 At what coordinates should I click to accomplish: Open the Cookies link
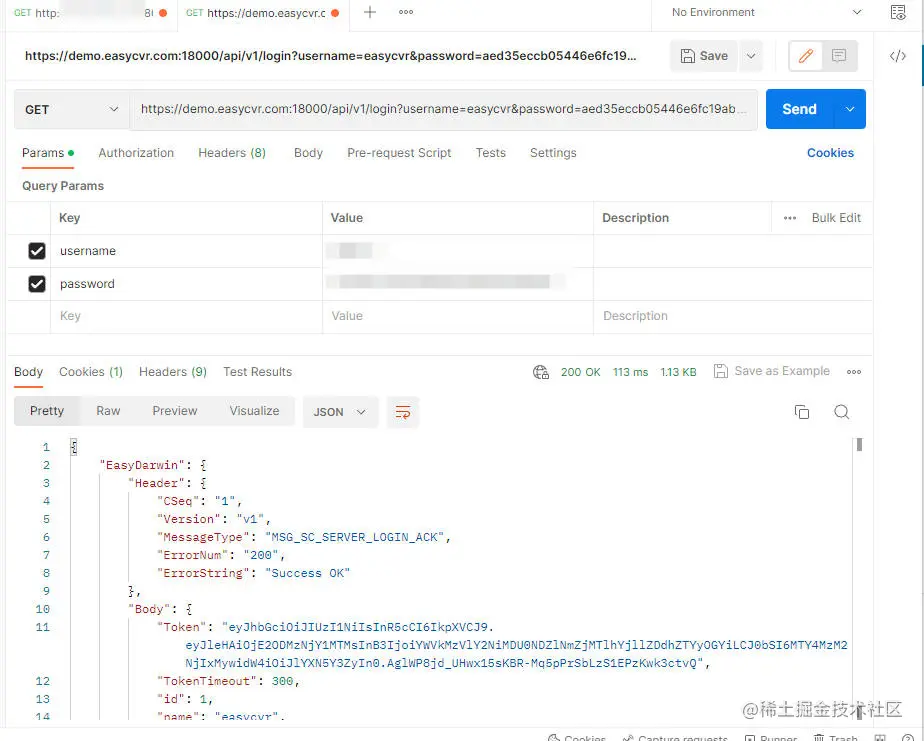tap(830, 153)
